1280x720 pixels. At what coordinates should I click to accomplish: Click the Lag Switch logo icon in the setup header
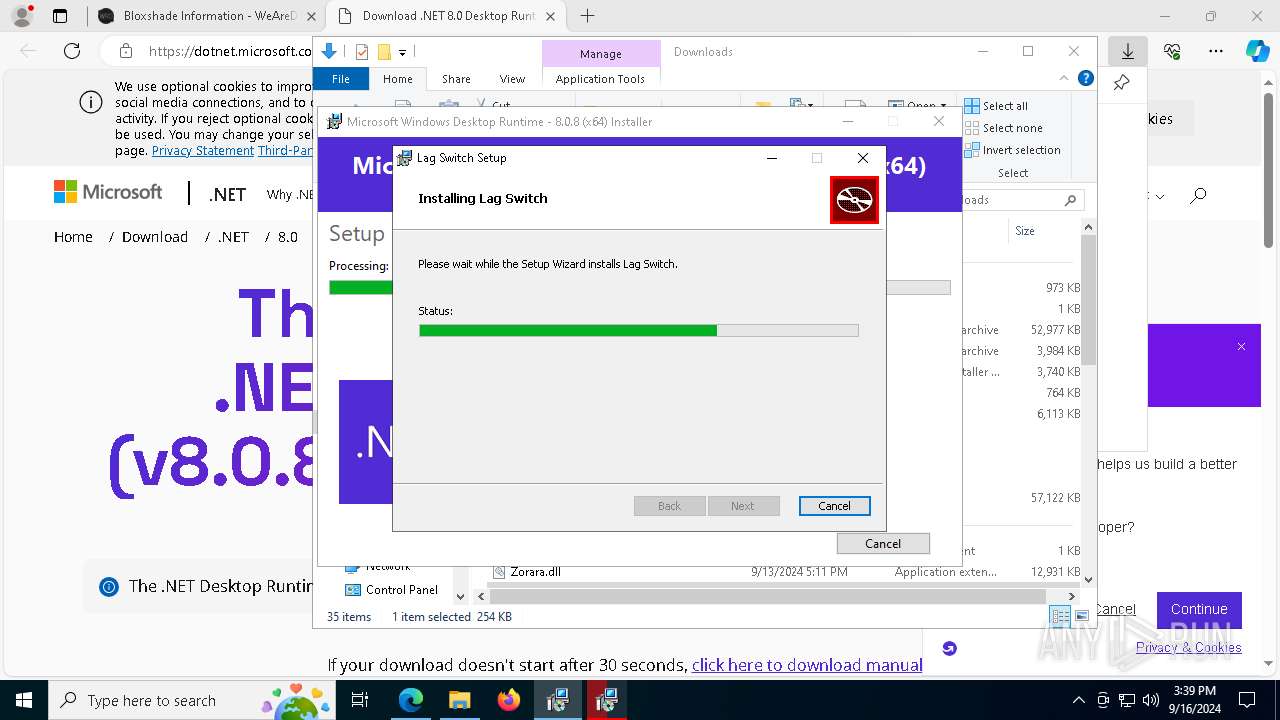pyautogui.click(x=854, y=200)
